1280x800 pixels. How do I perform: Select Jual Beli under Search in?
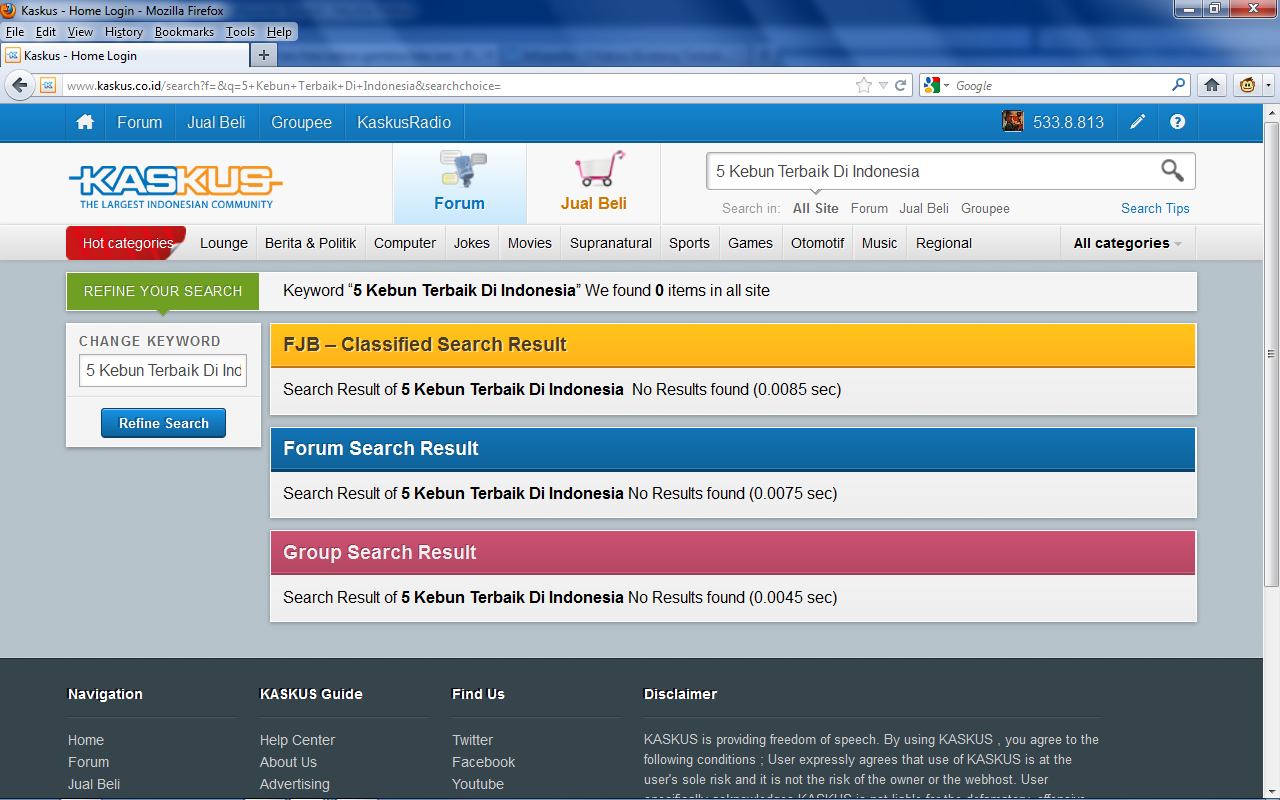(x=924, y=208)
